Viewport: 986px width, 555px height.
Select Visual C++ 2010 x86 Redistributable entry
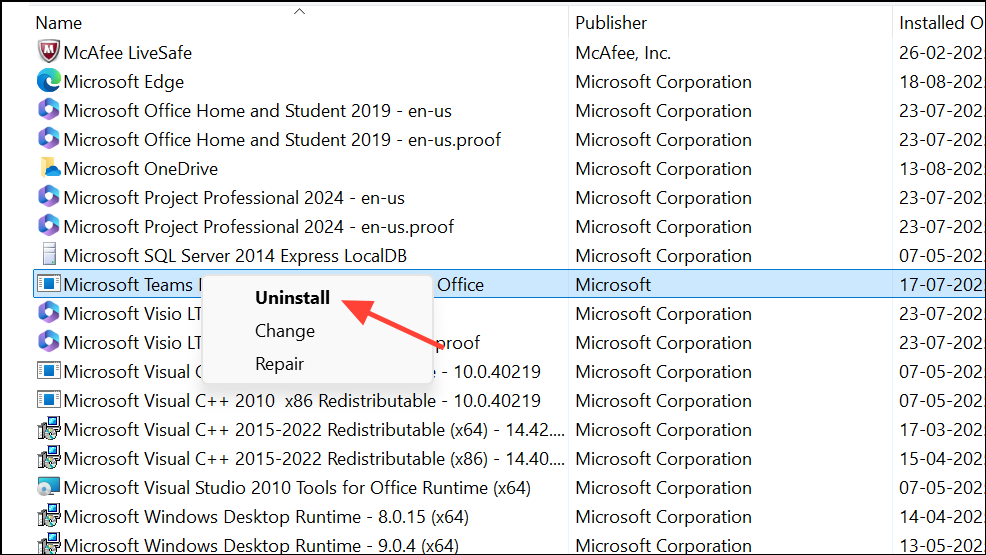pyautogui.click(x=302, y=400)
